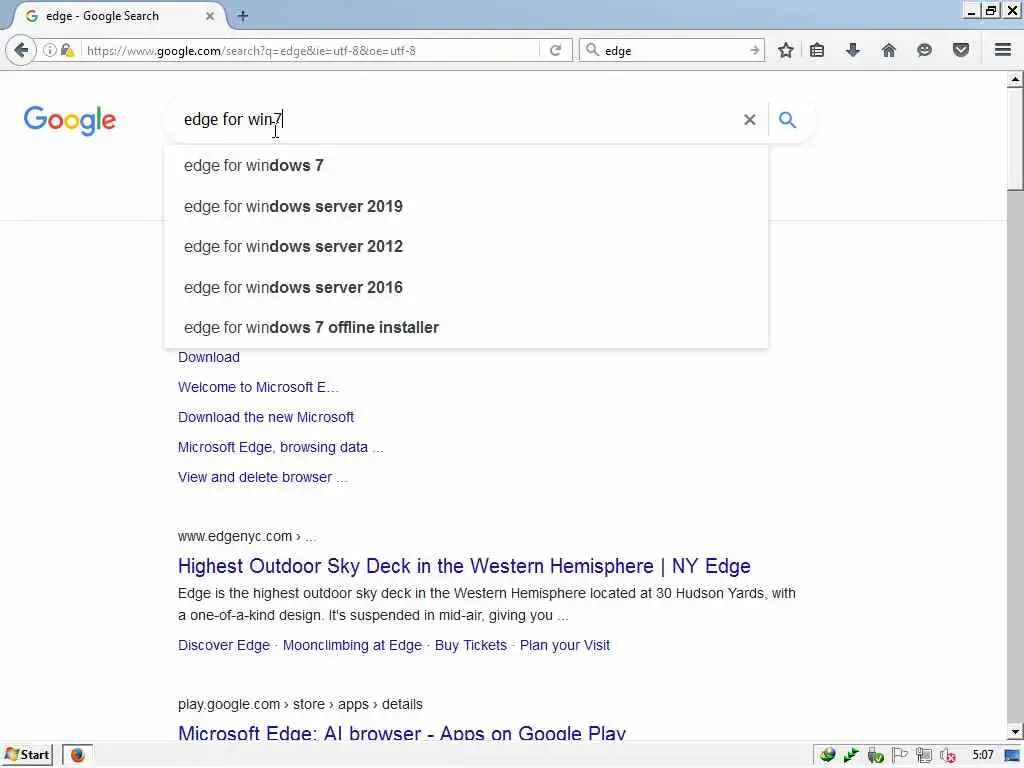Click the scrollbar up arrow
Image resolution: width=1024 pixels, height=768 pixels.
click(1014, 80)
